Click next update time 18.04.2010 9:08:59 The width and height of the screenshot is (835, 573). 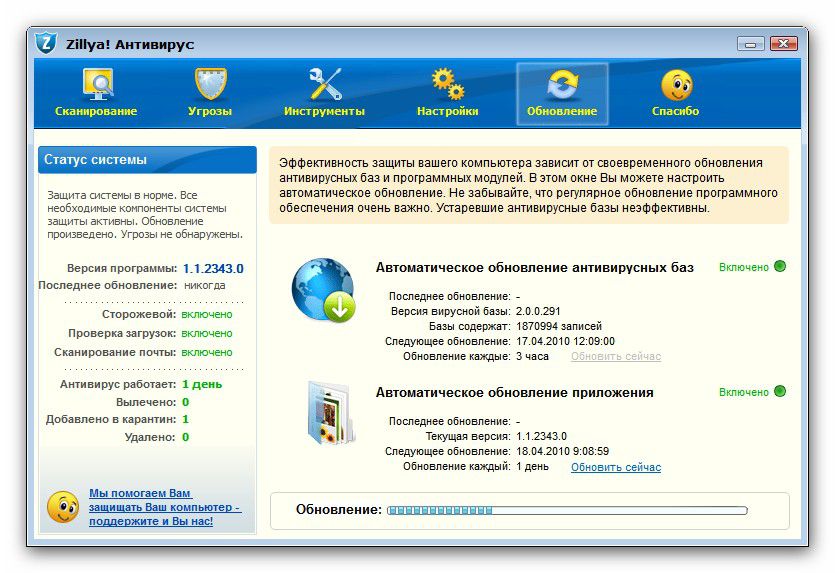point(562,452)
